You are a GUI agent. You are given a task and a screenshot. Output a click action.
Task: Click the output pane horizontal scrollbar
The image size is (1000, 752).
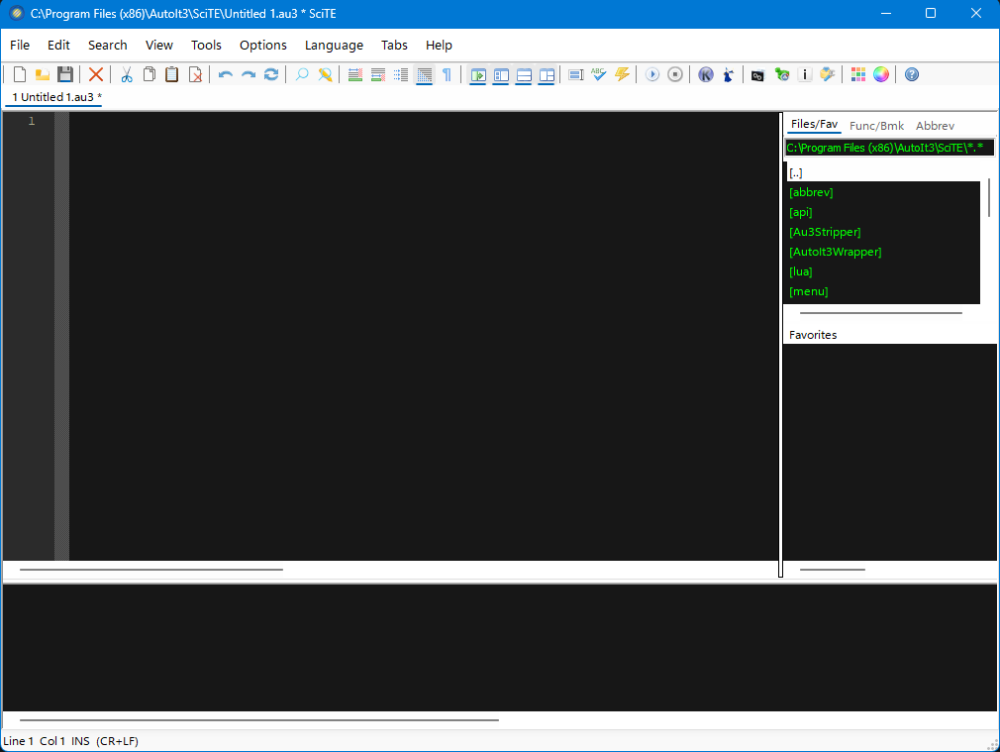click(259, 720)
